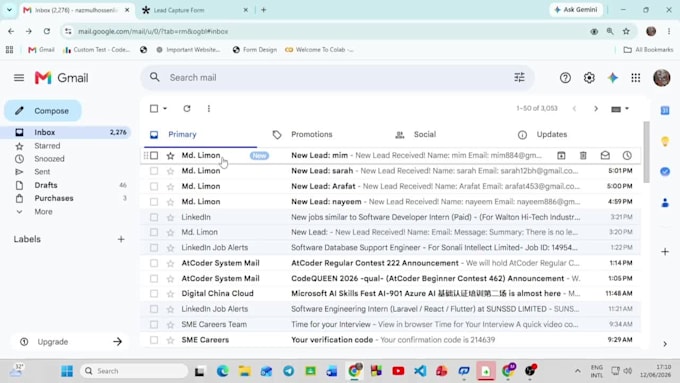
Task: Open the Windows Start button
Action: click(67, 371)
